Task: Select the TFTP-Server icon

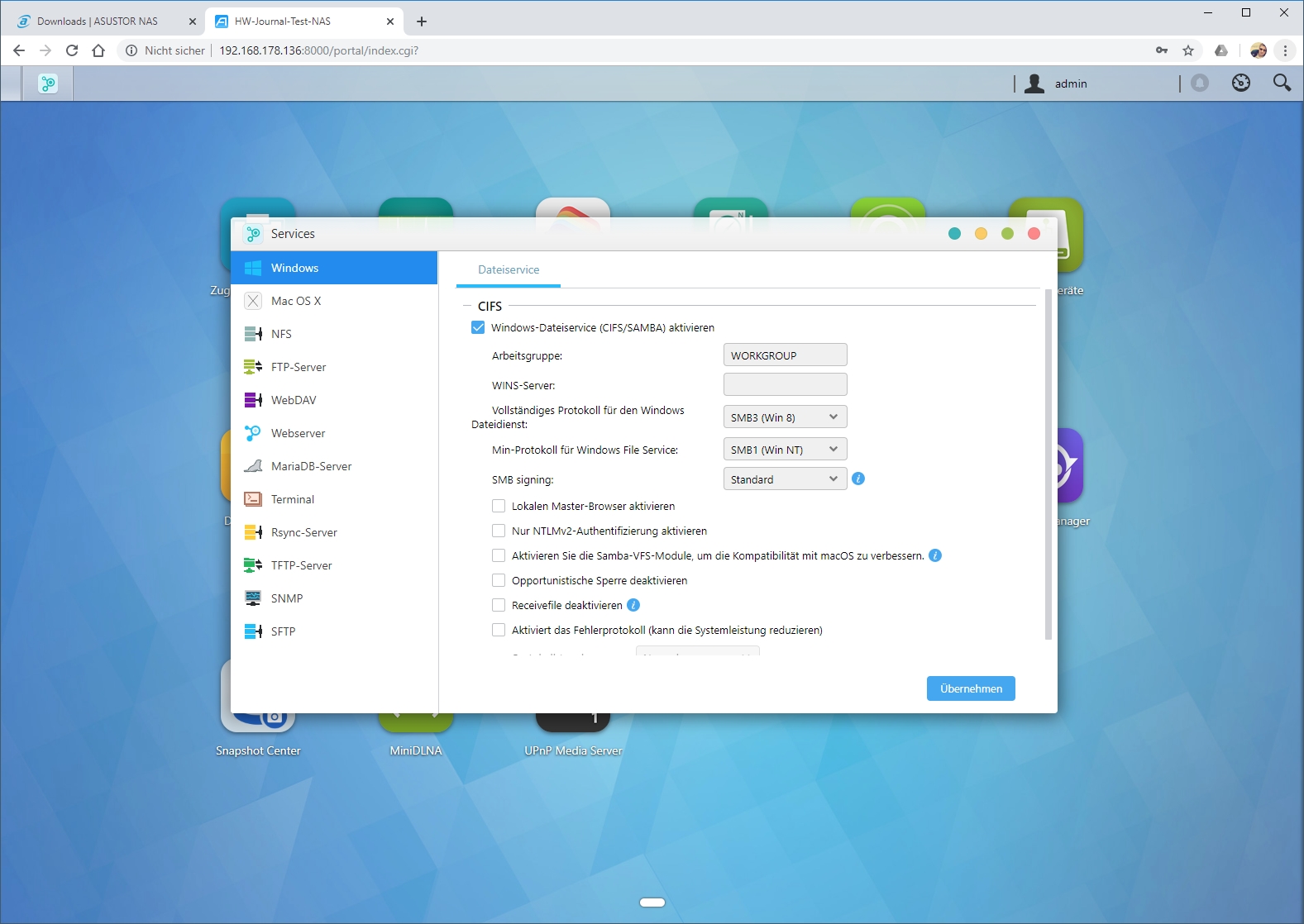Action: pos(253,565)
